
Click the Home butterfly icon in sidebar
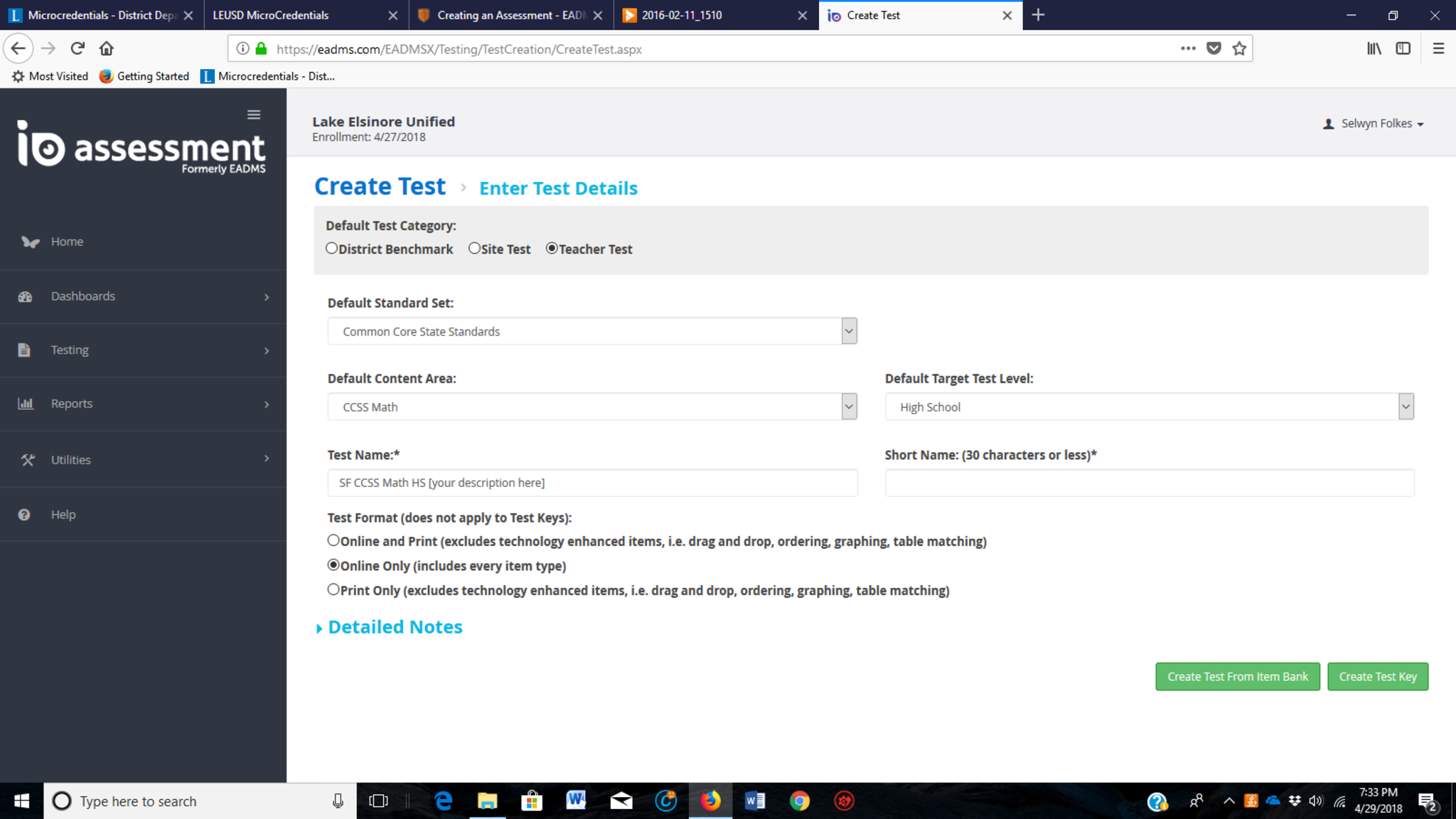tap(30, 242)
